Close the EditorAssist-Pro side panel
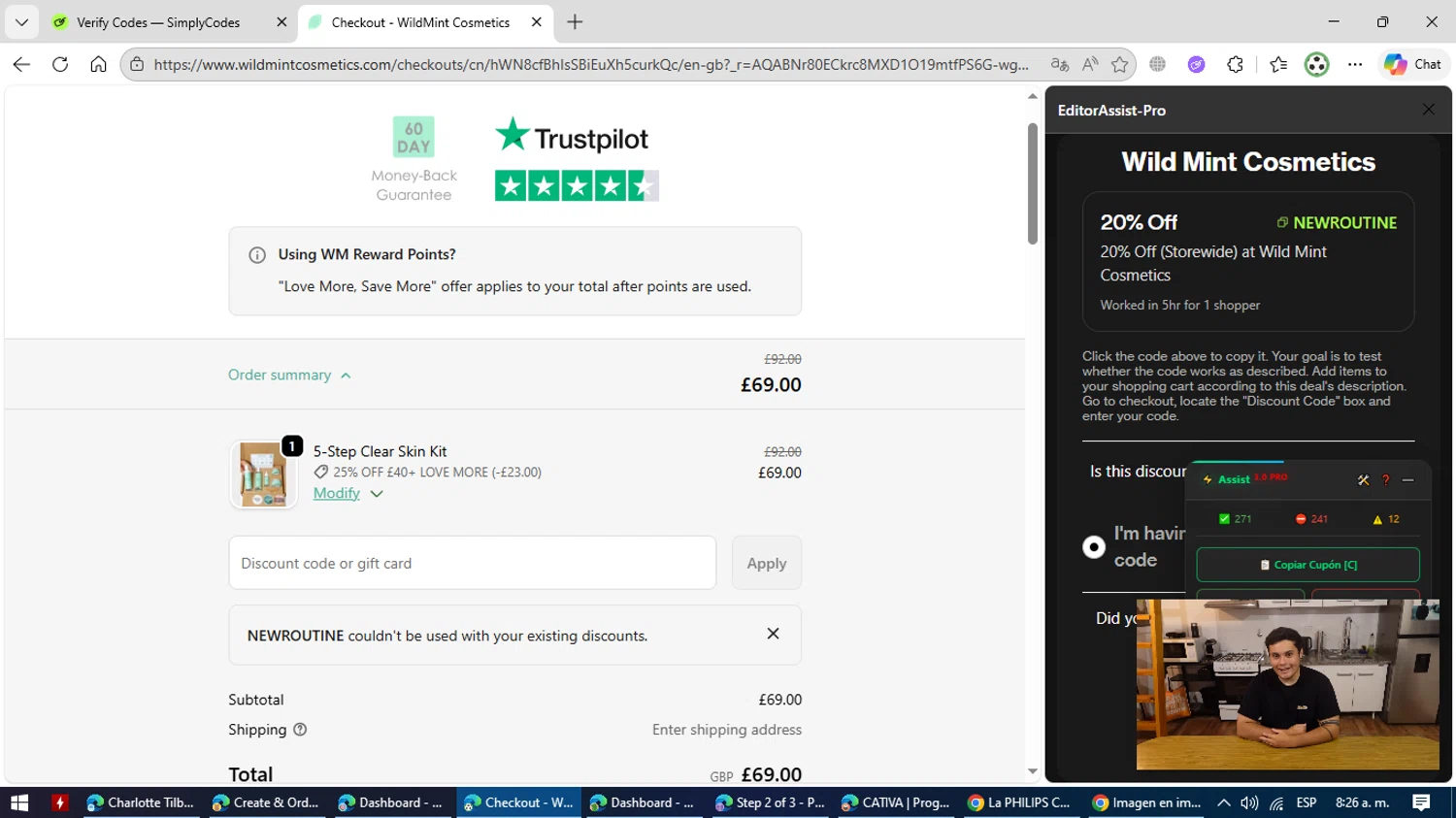Viewport: 1456px width, 818px height. (1428, 110)
